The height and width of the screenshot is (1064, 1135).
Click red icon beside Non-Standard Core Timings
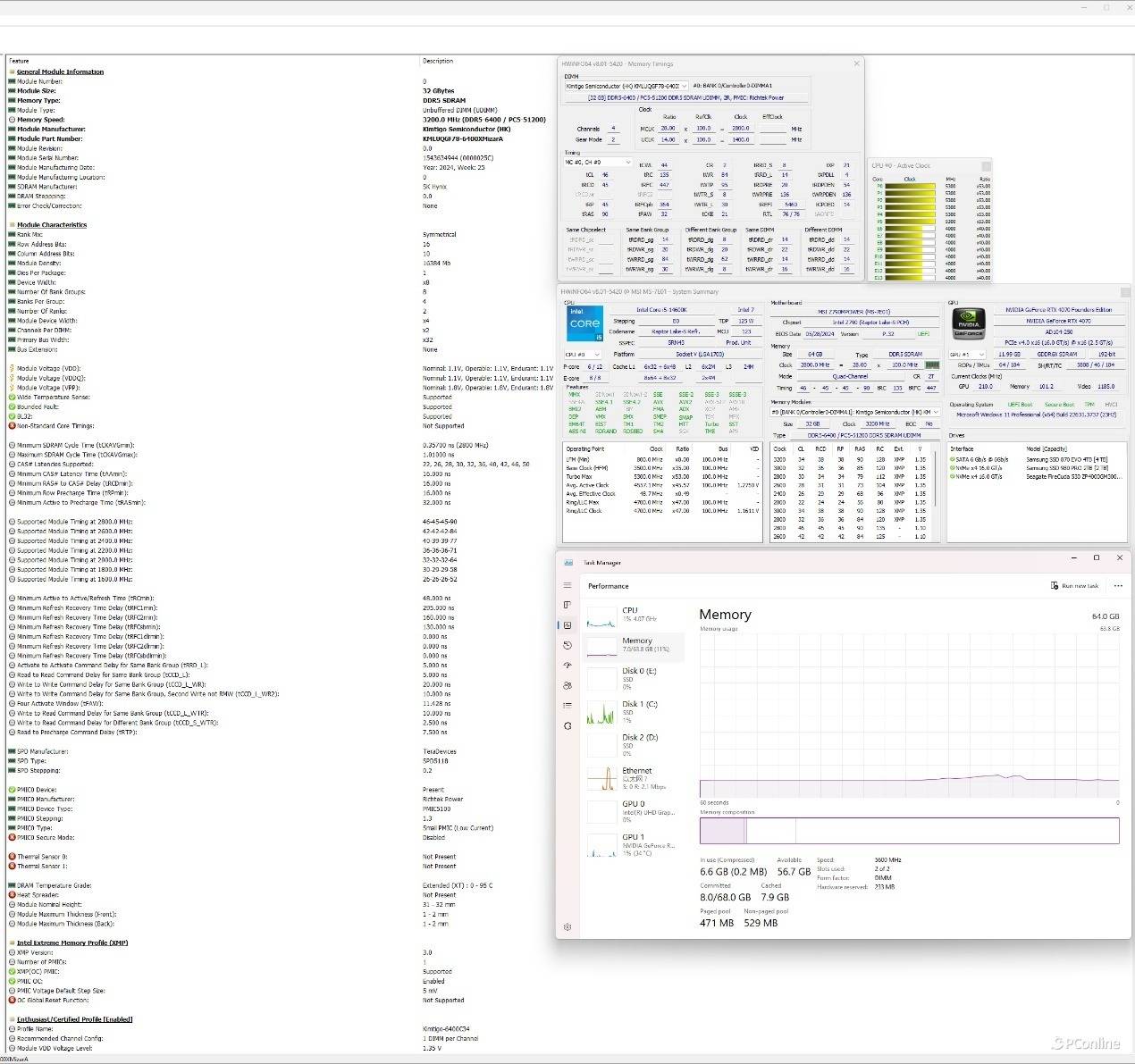pyautogui.click(x=12, y=426)
